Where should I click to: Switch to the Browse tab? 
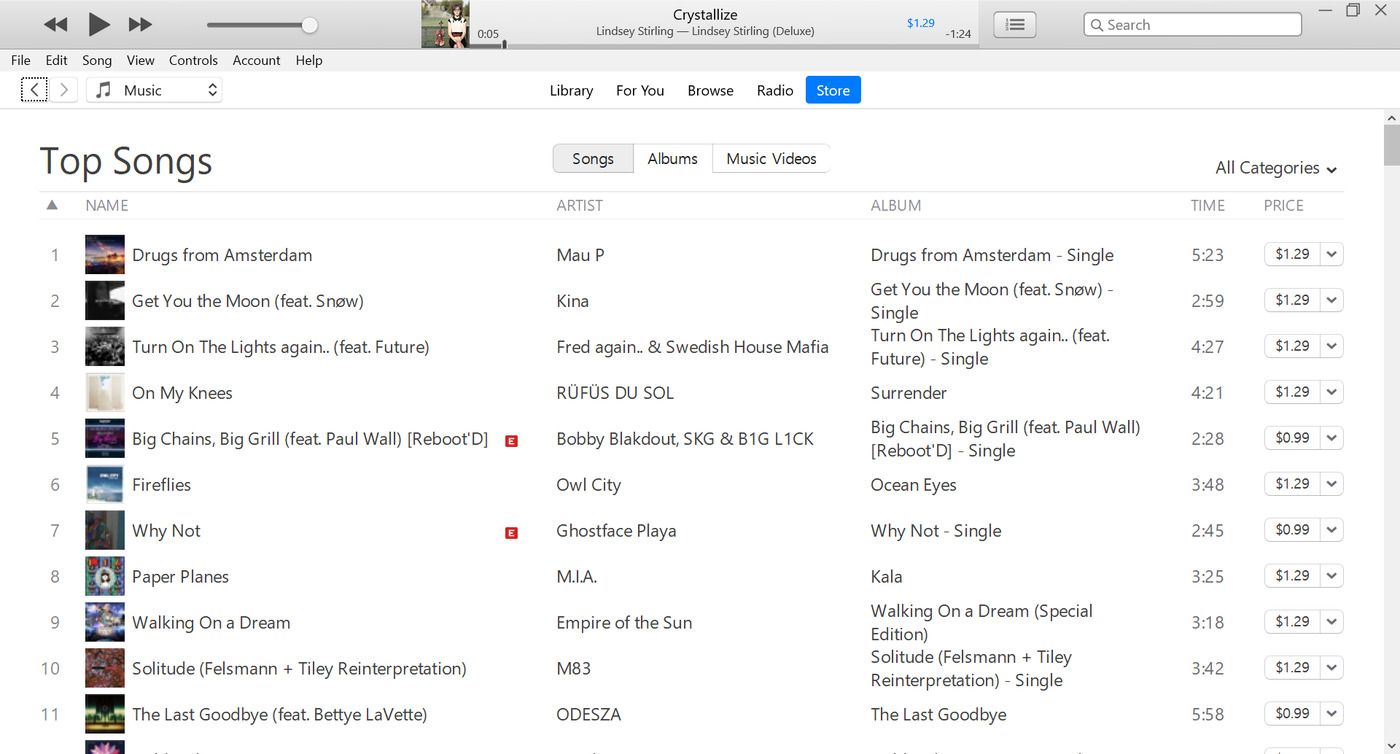pos(710,90)
